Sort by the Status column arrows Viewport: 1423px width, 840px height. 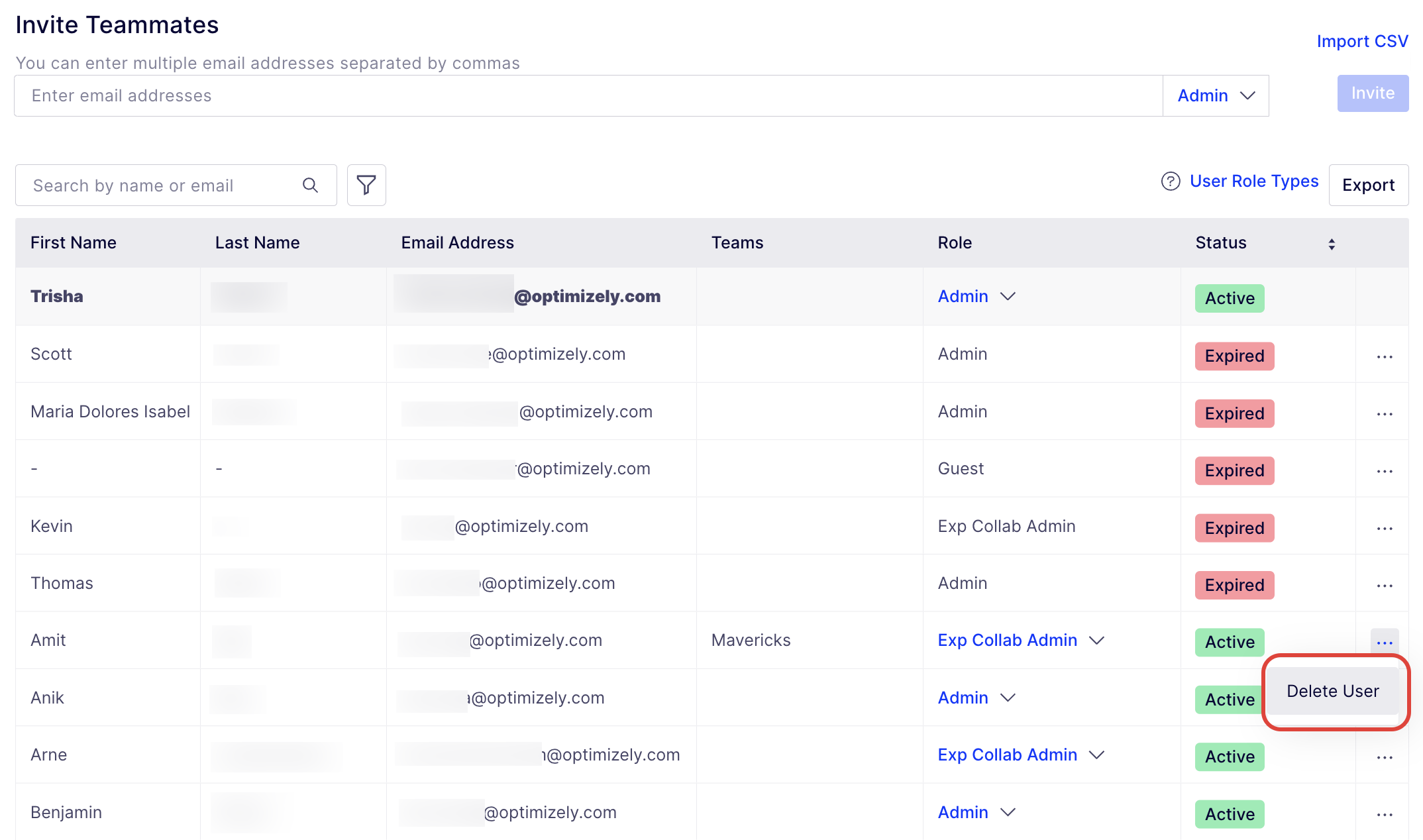click(x=1332, y=244)
